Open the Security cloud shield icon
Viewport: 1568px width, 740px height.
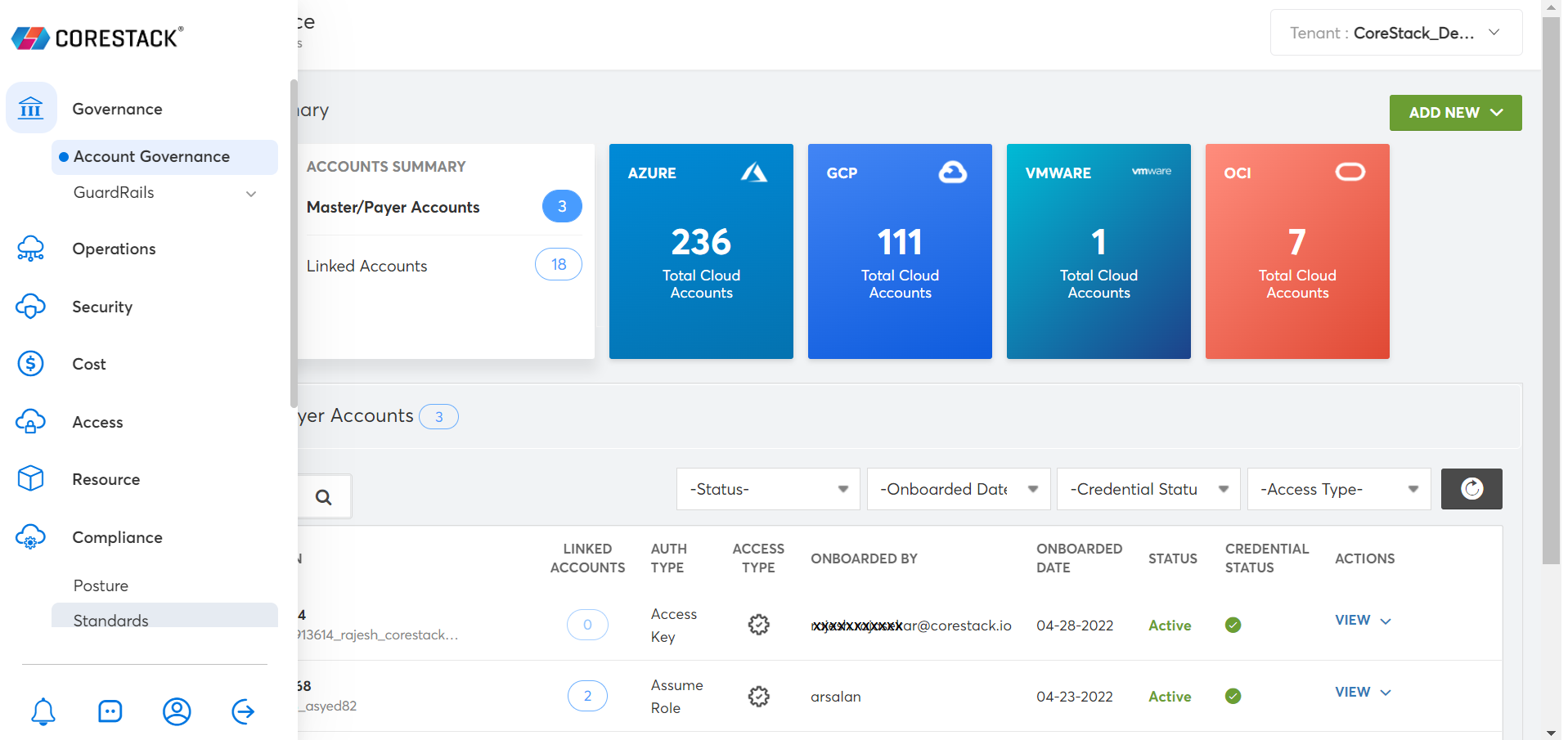(x=31, y=307)
